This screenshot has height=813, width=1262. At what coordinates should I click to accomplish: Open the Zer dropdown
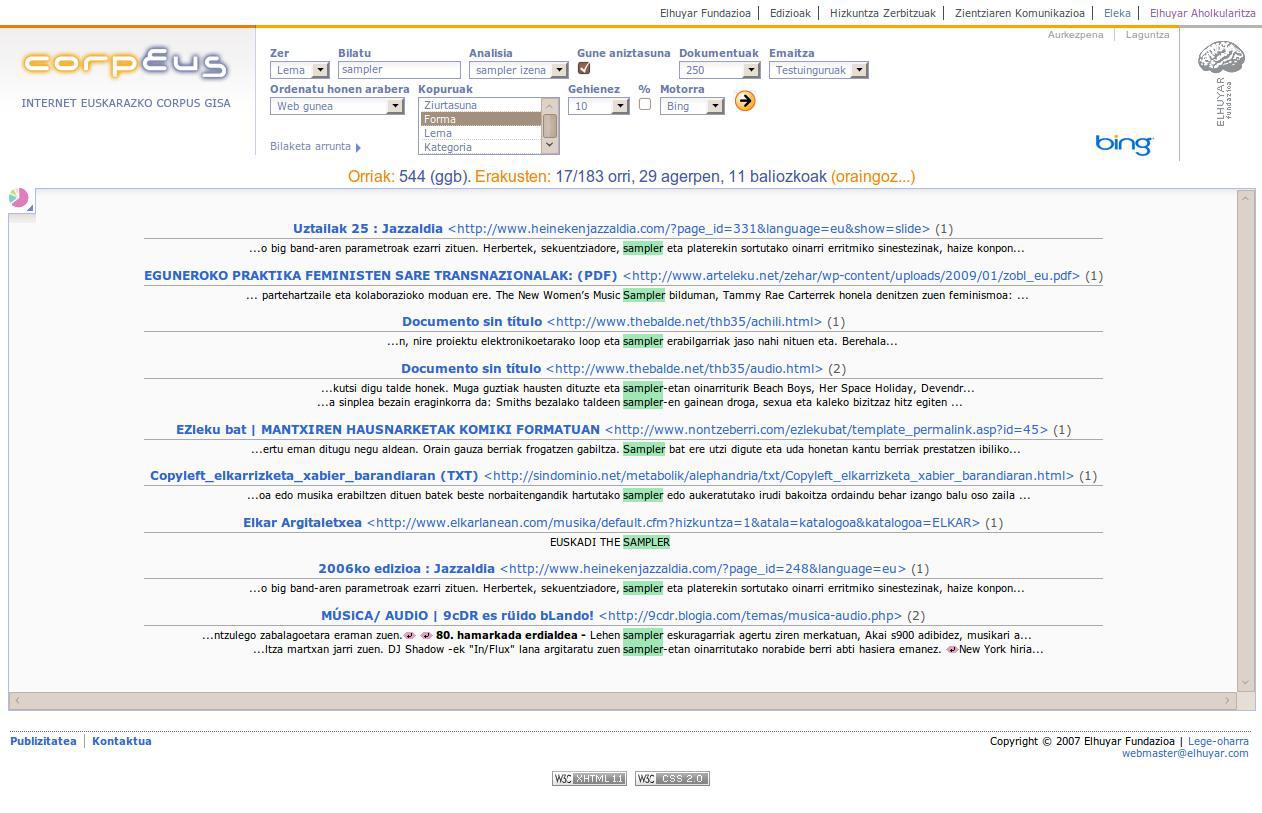(x=300, y=70)
